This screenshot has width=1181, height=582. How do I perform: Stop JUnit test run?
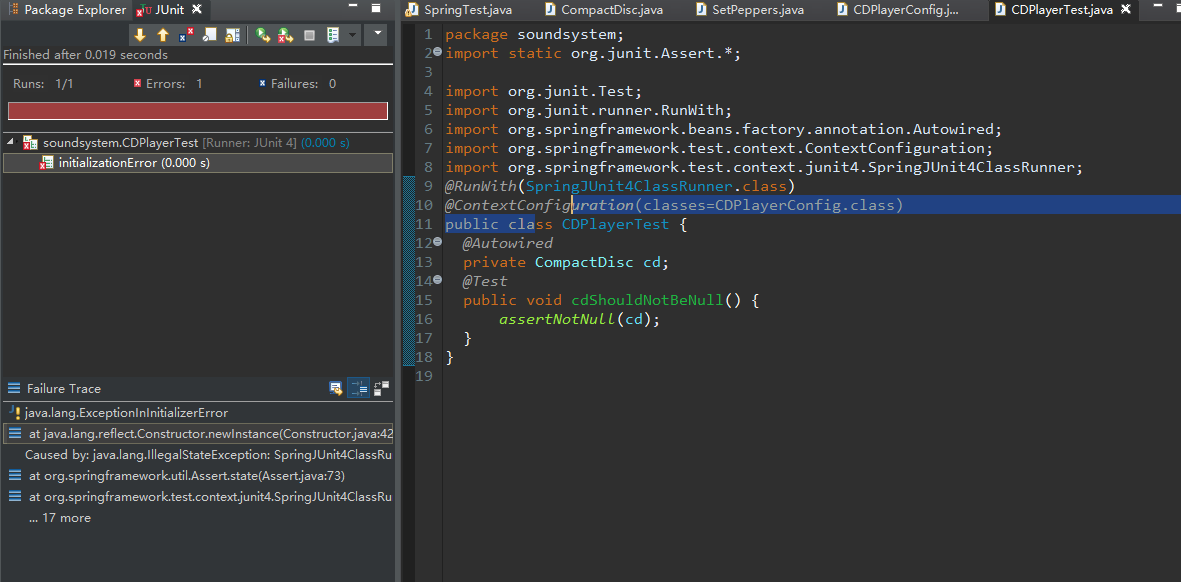[309, 35]
